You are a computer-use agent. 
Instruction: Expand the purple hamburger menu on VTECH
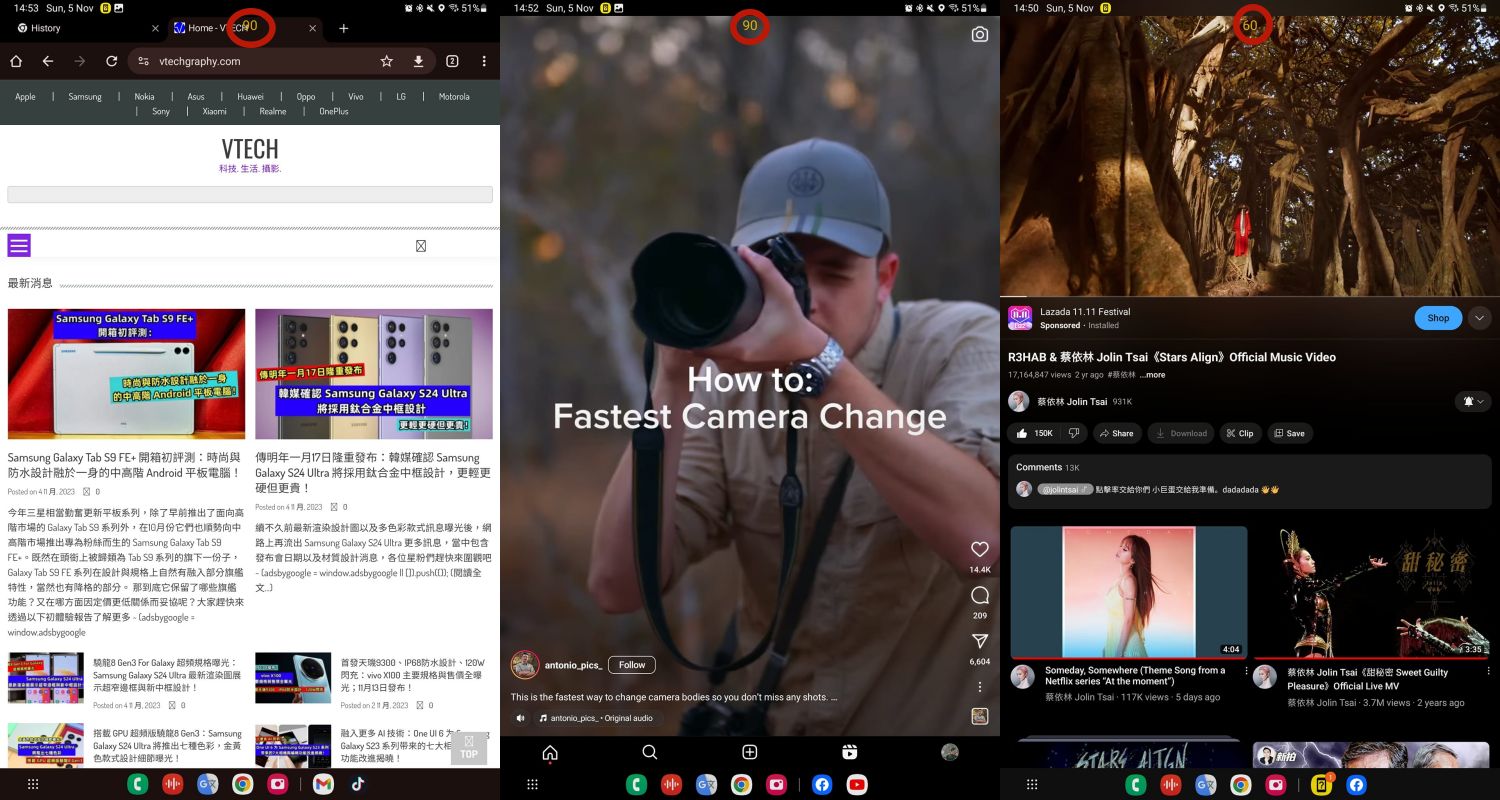tap(19, 245)
